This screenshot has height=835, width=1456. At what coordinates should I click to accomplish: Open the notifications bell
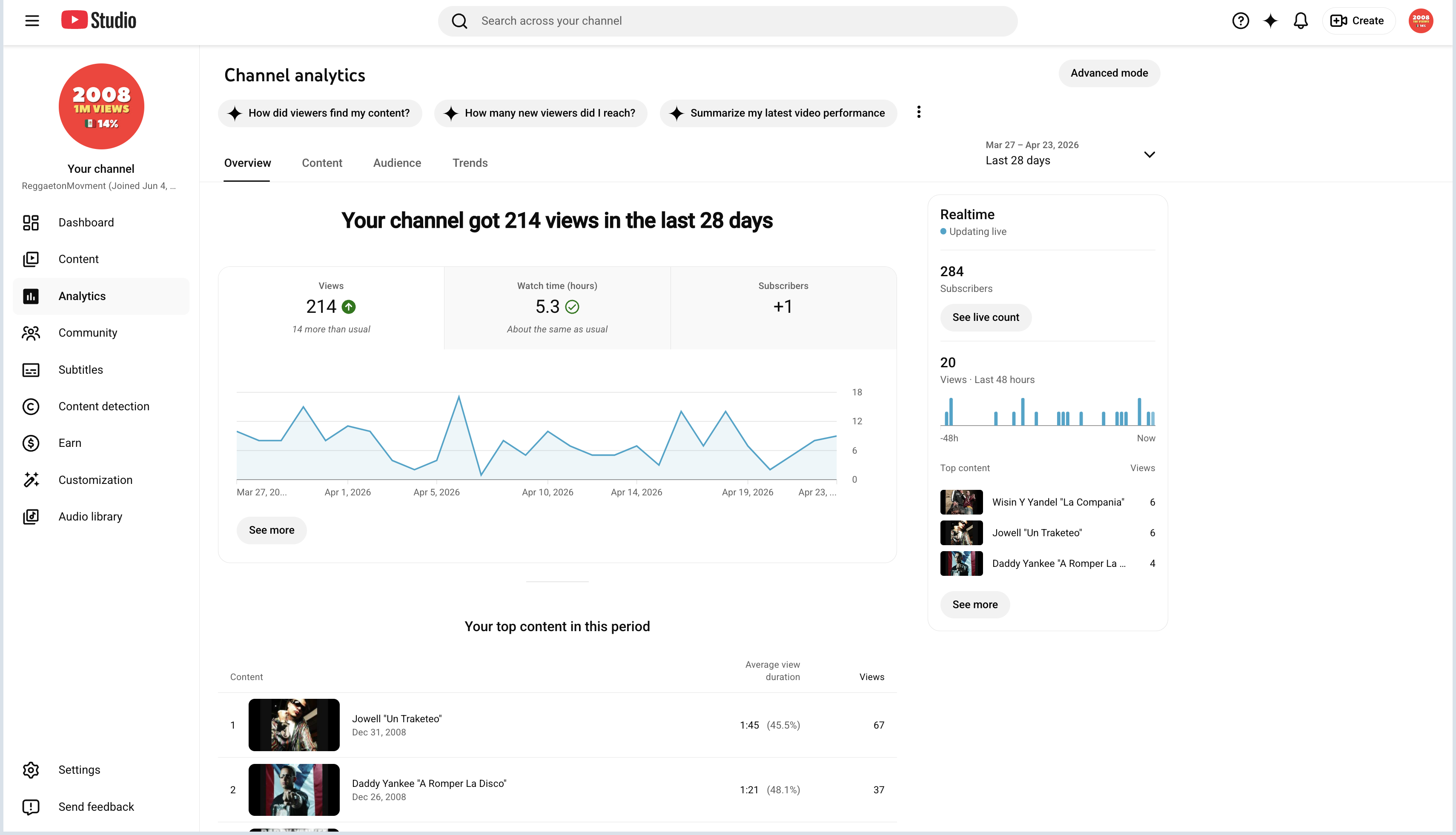coord(1301,21)
